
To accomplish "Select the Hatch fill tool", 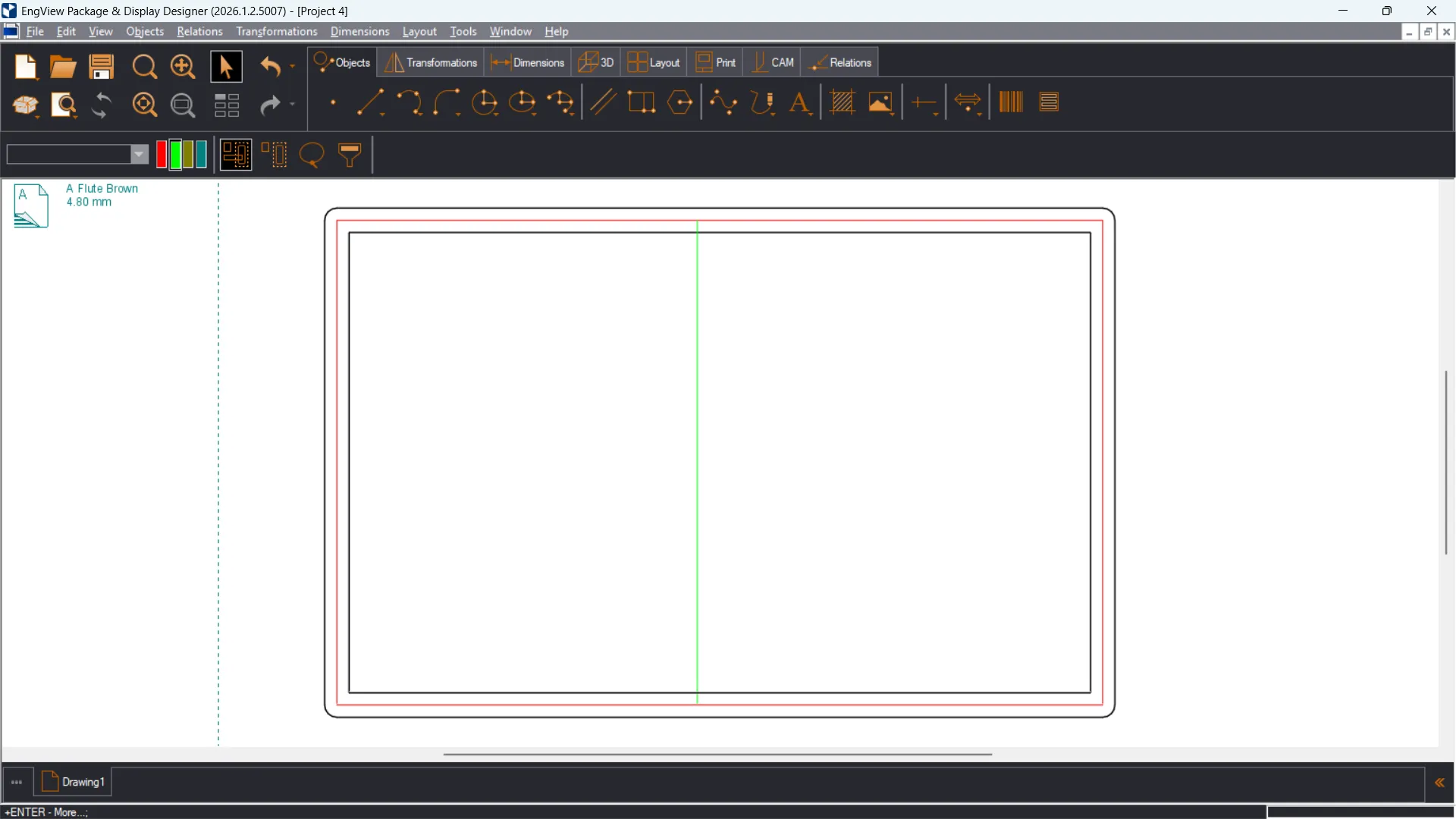I will pos(843,102).
